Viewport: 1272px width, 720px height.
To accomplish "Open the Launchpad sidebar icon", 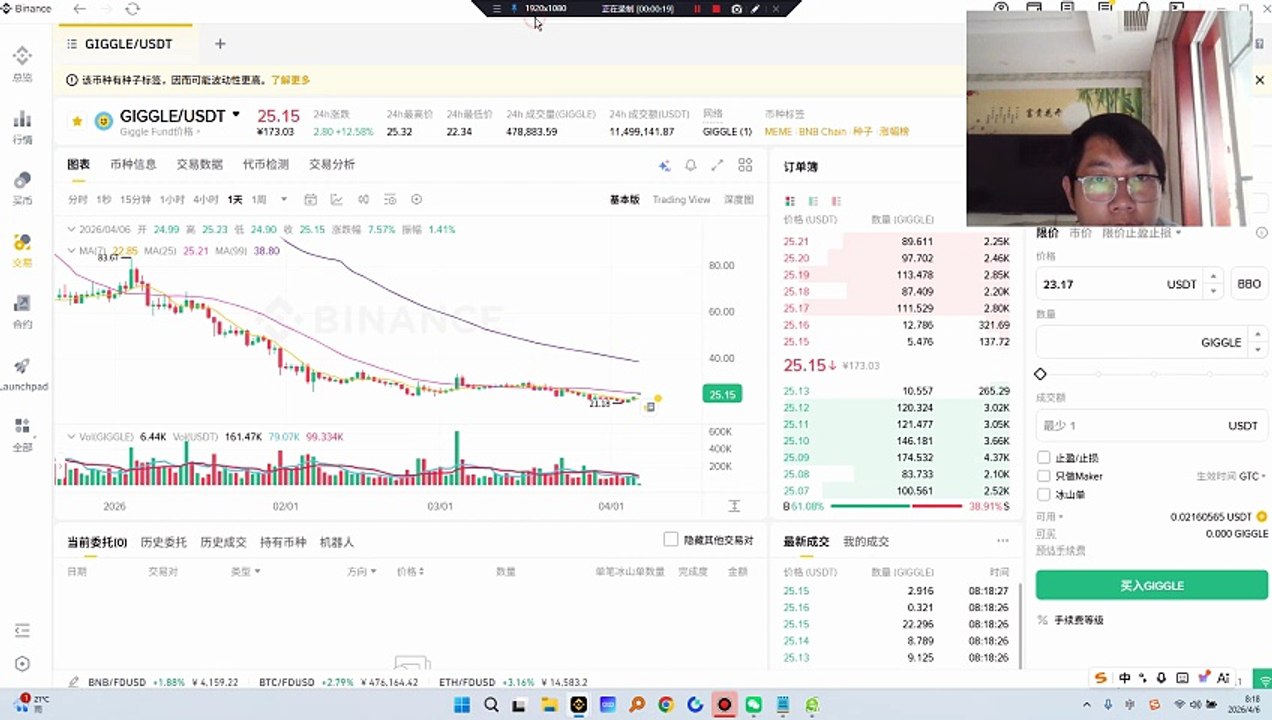I will point(22,373).
